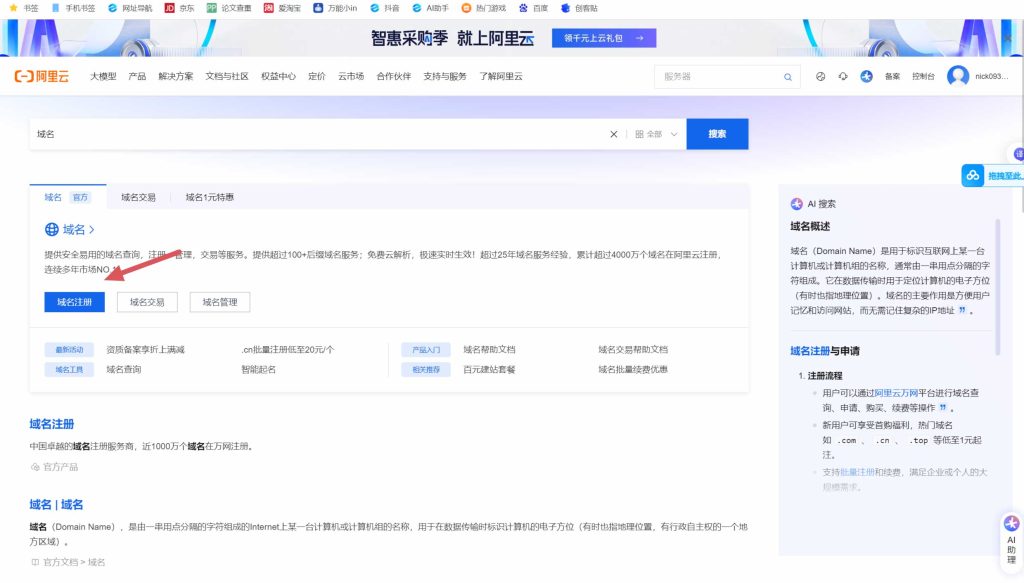1024x583 pixels.
Task: Open the 域名帮助文档 link
Action: (x=489, y=350)
